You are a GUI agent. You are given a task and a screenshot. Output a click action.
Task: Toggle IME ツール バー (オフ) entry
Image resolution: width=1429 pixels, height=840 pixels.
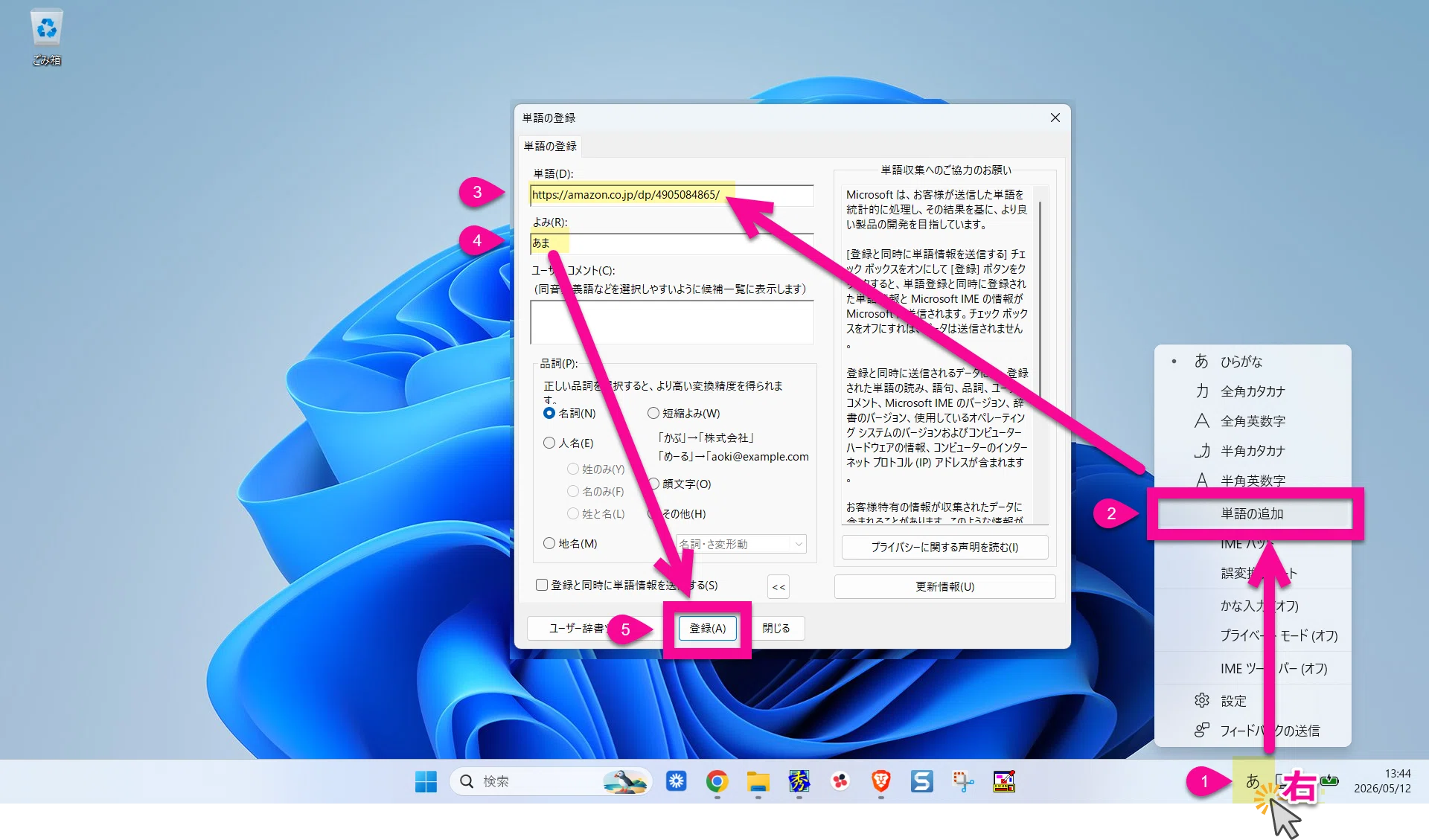click(x=1253, y=668)
